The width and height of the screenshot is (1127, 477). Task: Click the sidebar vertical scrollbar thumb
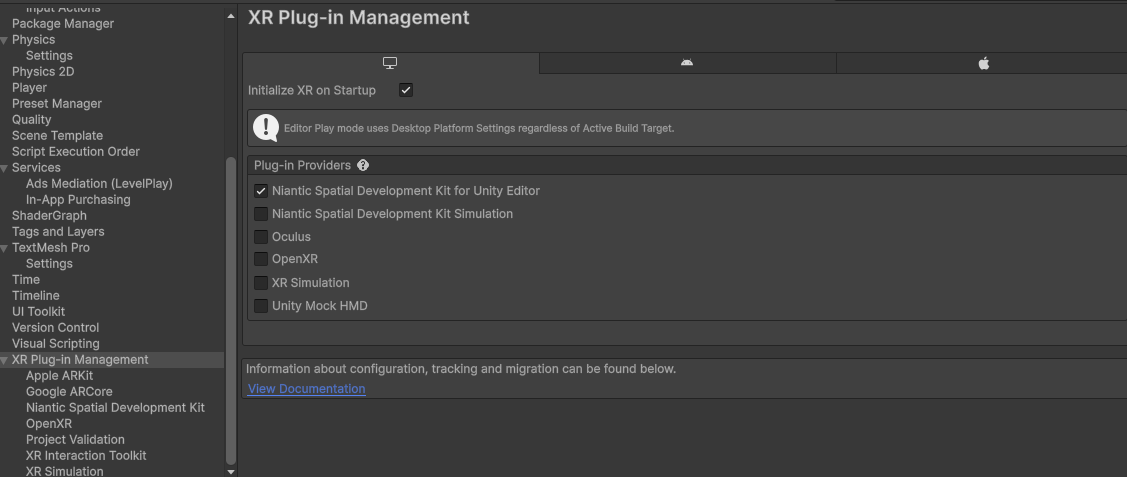(231, 310)
